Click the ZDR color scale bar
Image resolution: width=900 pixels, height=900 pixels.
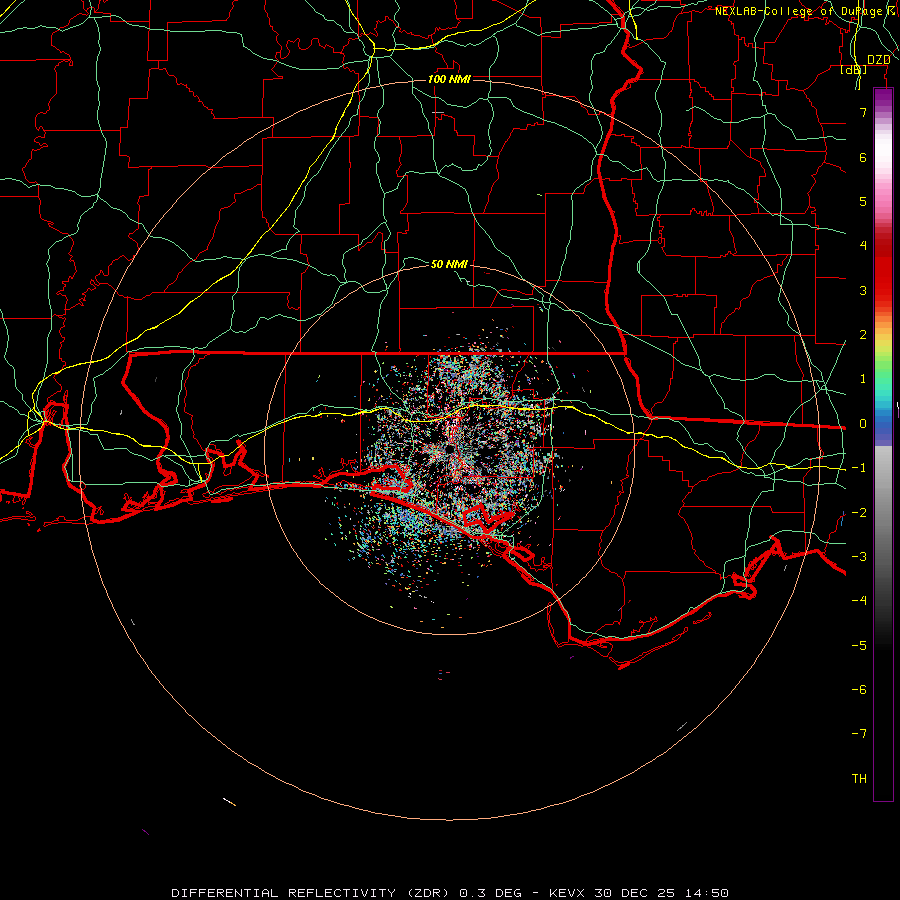(x=883, y=444)
